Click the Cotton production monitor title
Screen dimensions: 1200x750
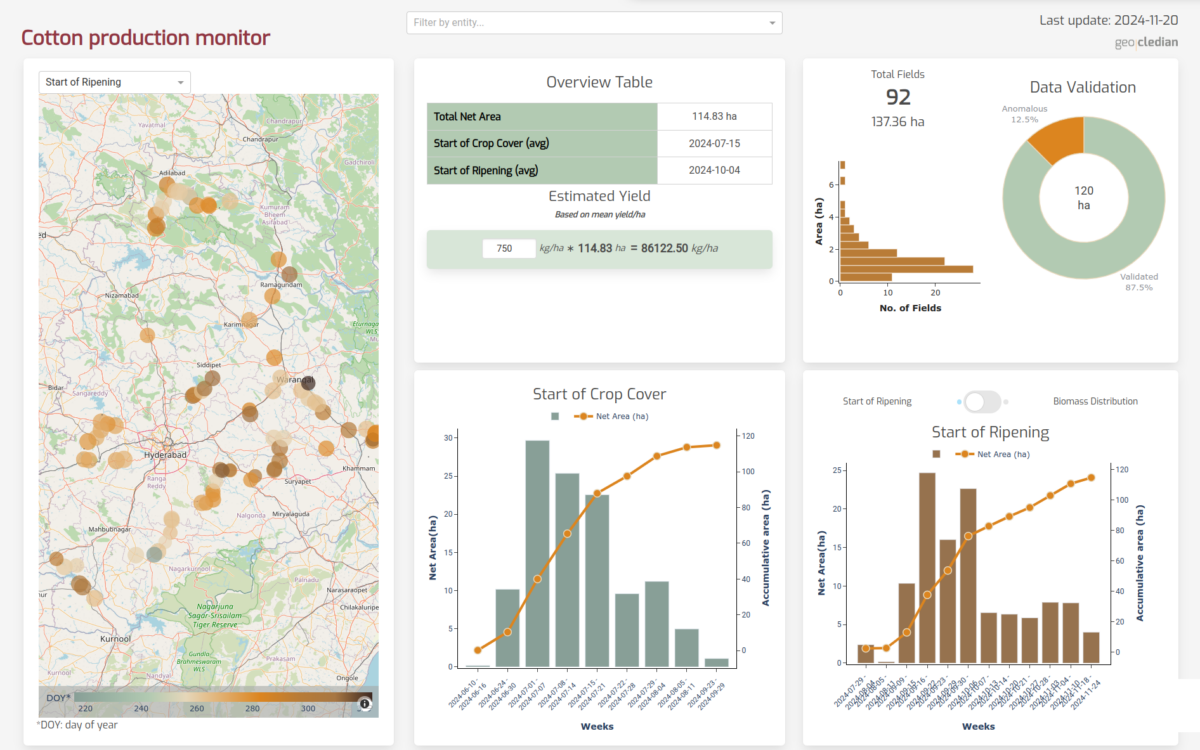coord(146,38)
